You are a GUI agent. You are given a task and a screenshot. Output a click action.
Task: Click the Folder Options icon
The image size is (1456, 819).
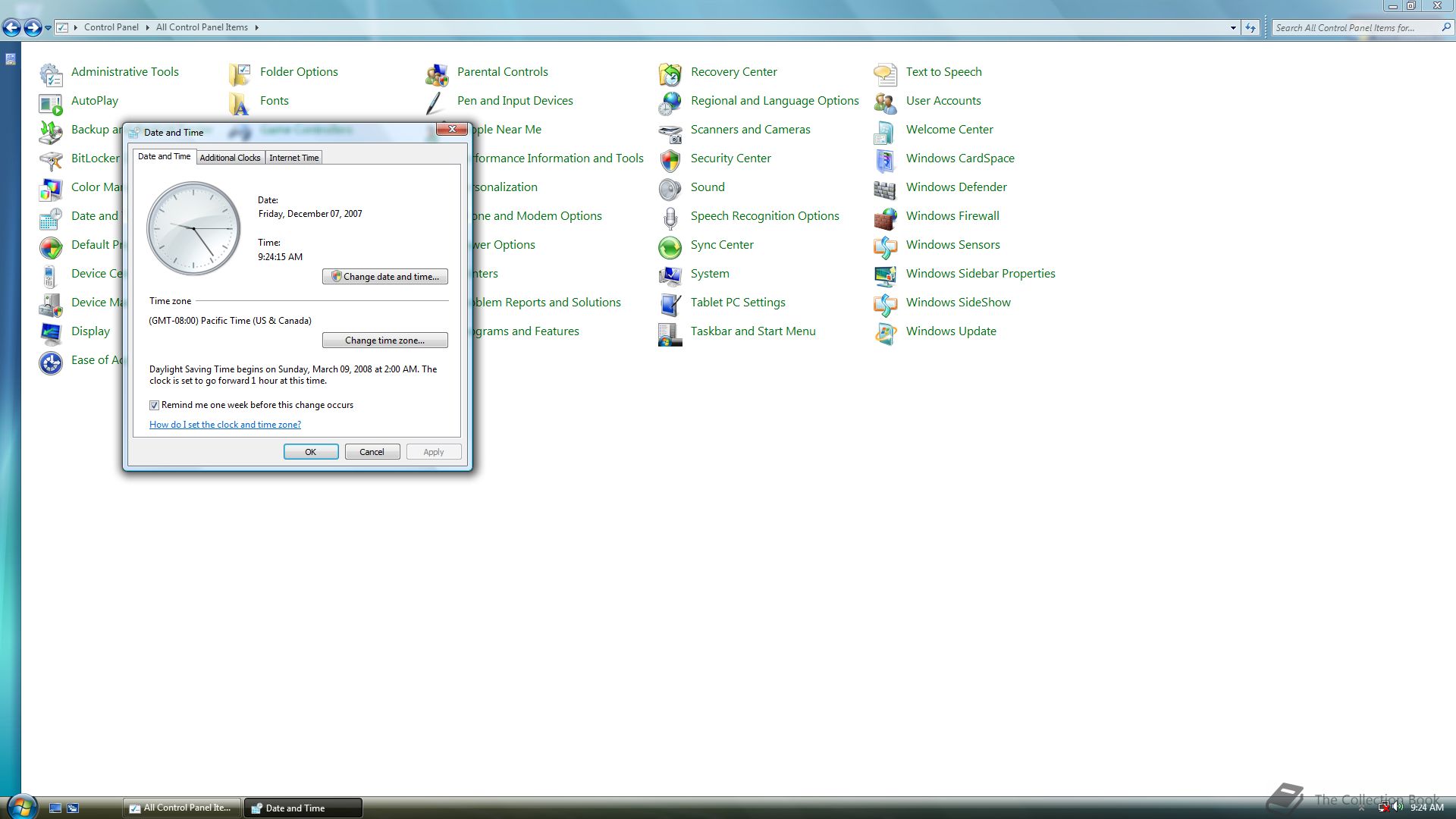click(240, 74)
